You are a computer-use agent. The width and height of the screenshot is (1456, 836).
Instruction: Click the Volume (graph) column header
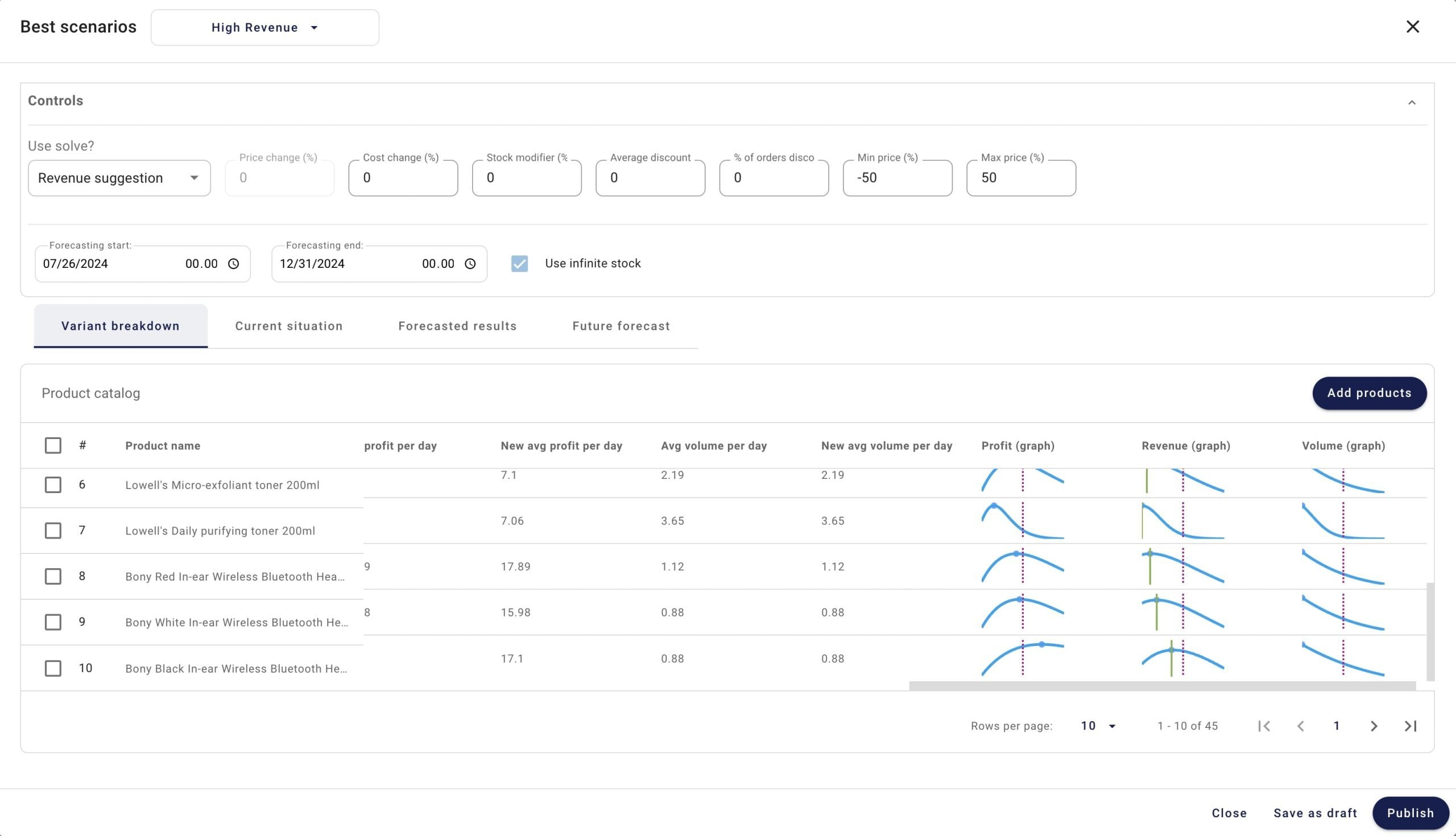(1343, 446)
